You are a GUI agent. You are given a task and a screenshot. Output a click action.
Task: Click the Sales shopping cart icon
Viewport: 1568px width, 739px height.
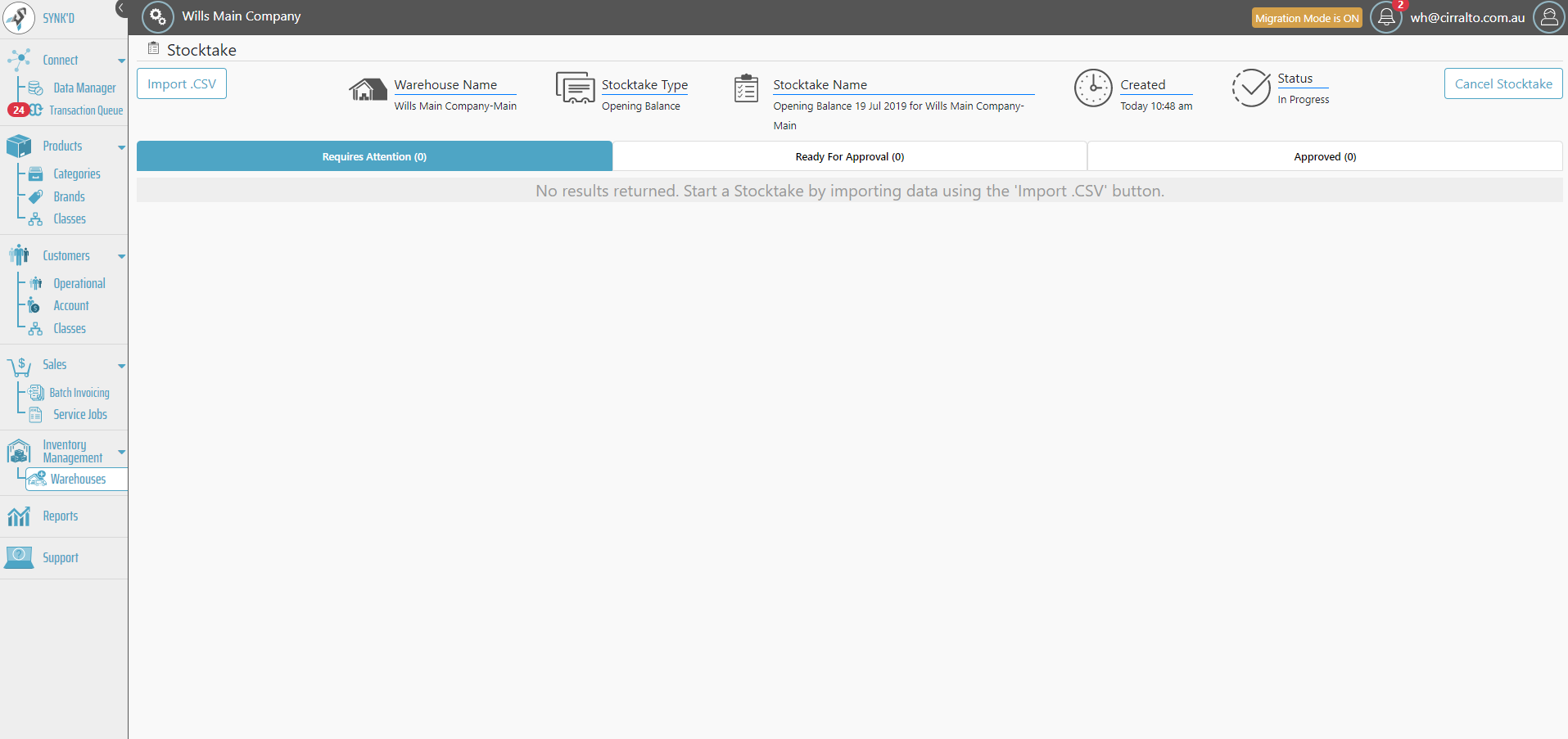point(19,366)
